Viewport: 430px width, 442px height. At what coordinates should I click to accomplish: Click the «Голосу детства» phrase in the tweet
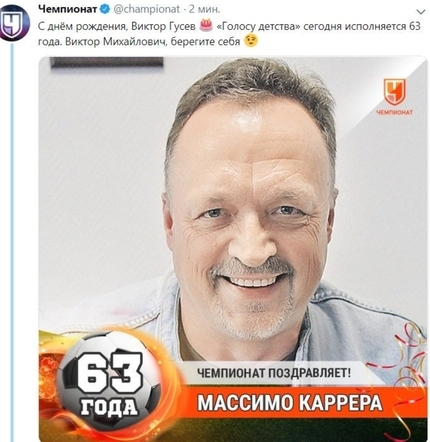point(258,26)
